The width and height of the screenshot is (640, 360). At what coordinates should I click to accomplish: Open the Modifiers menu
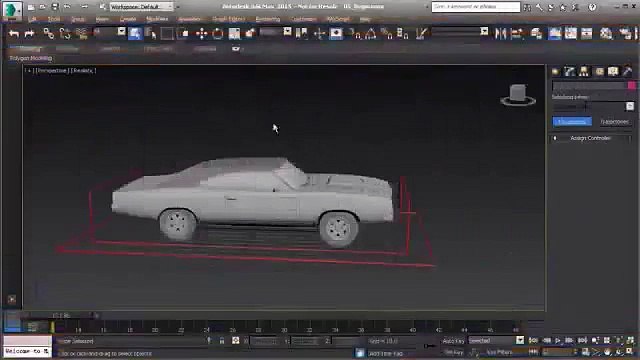[x=157, y=19]
